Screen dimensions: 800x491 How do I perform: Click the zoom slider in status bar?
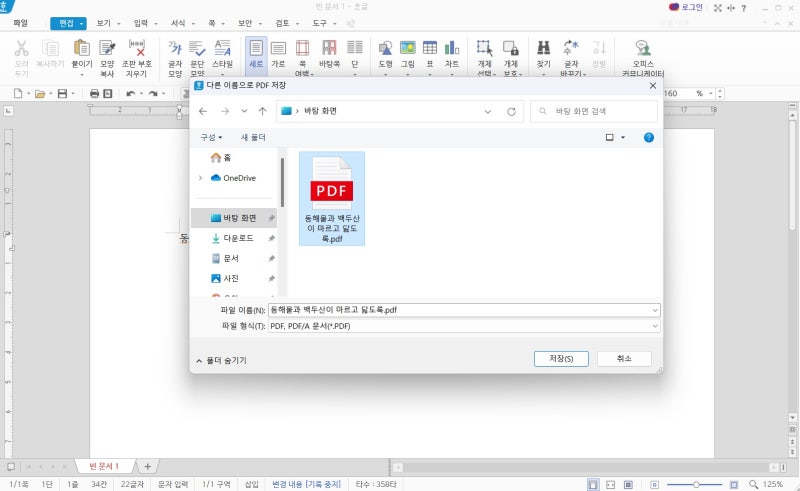(x=695, y=484)
